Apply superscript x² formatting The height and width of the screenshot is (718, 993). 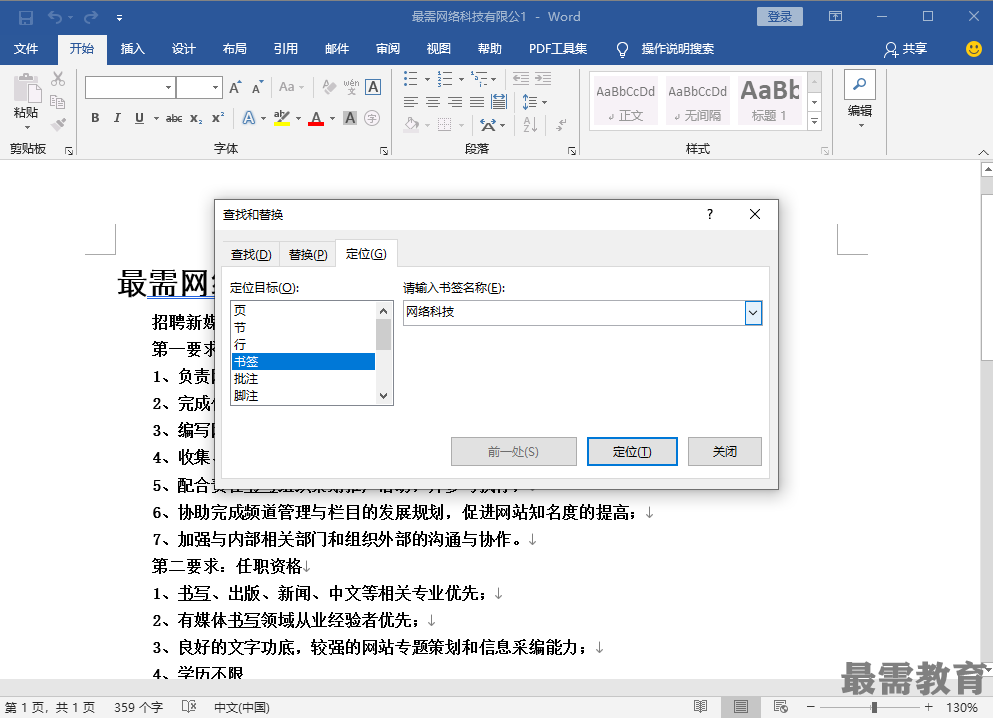pyautogui.click(x=218, y=118)
